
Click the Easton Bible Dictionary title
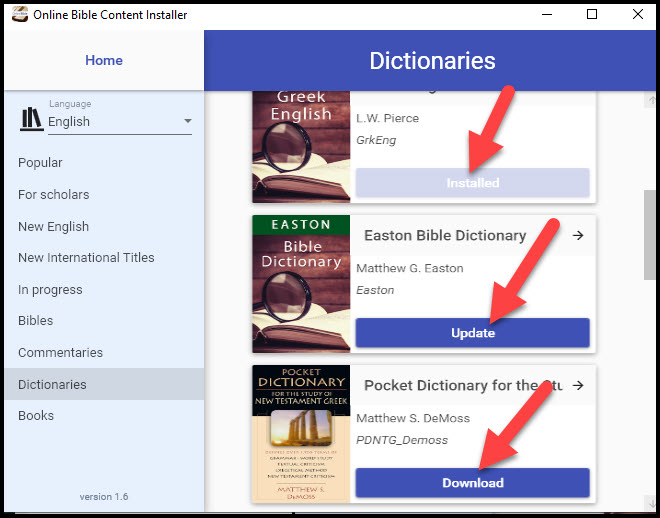tap(445, 236)
